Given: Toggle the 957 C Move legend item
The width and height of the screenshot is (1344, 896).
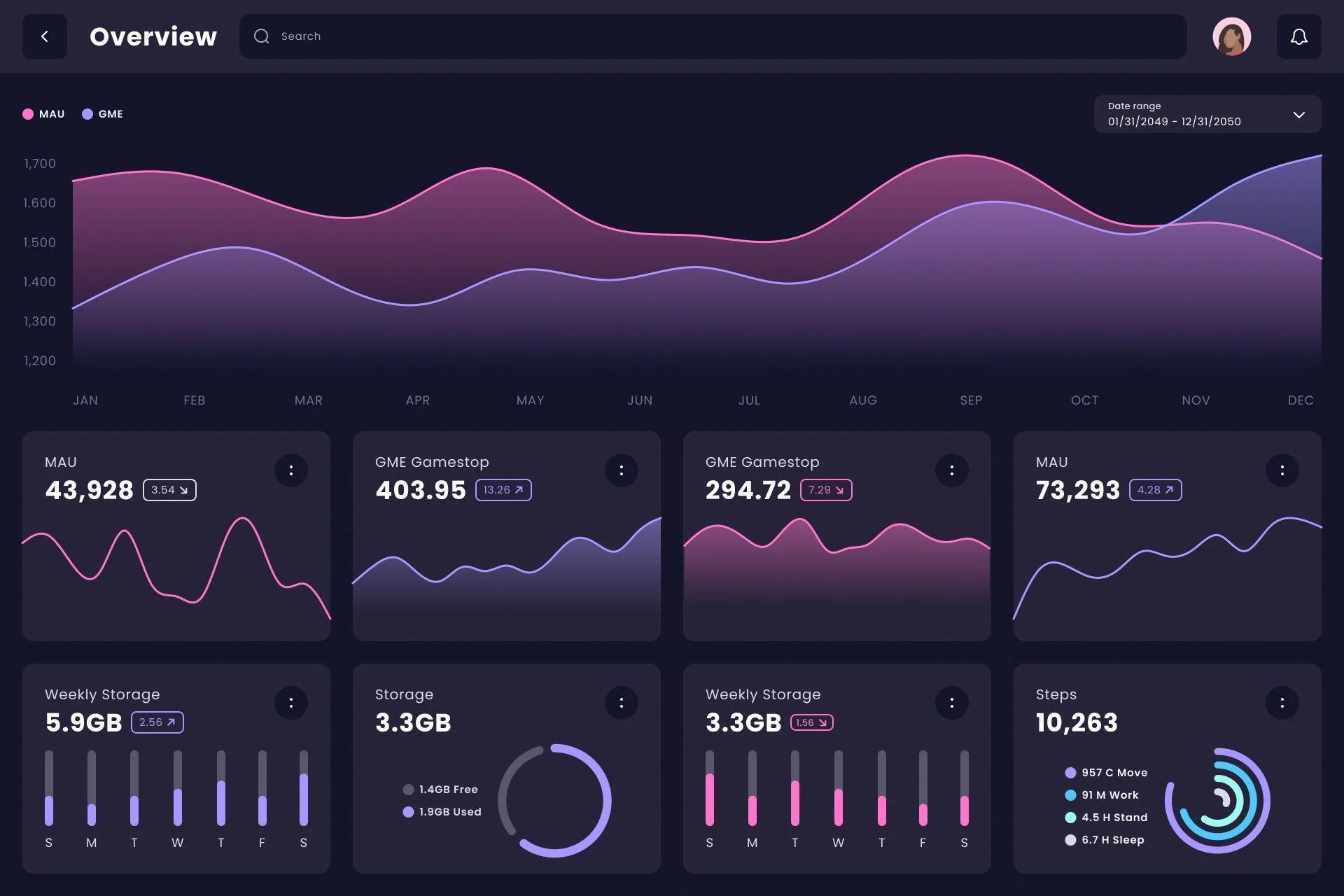Looking at the screenshot, I should coord(1106,773).
